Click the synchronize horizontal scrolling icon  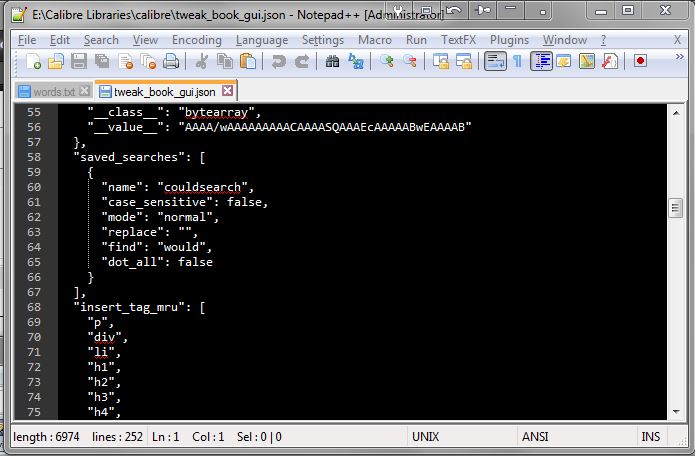pos(464,61)
